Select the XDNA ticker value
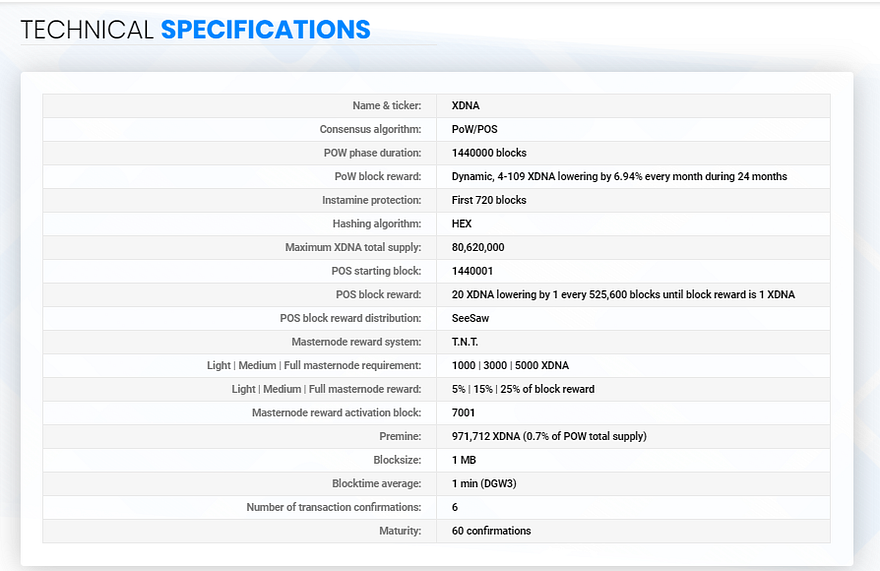 (x=465, y=106)
